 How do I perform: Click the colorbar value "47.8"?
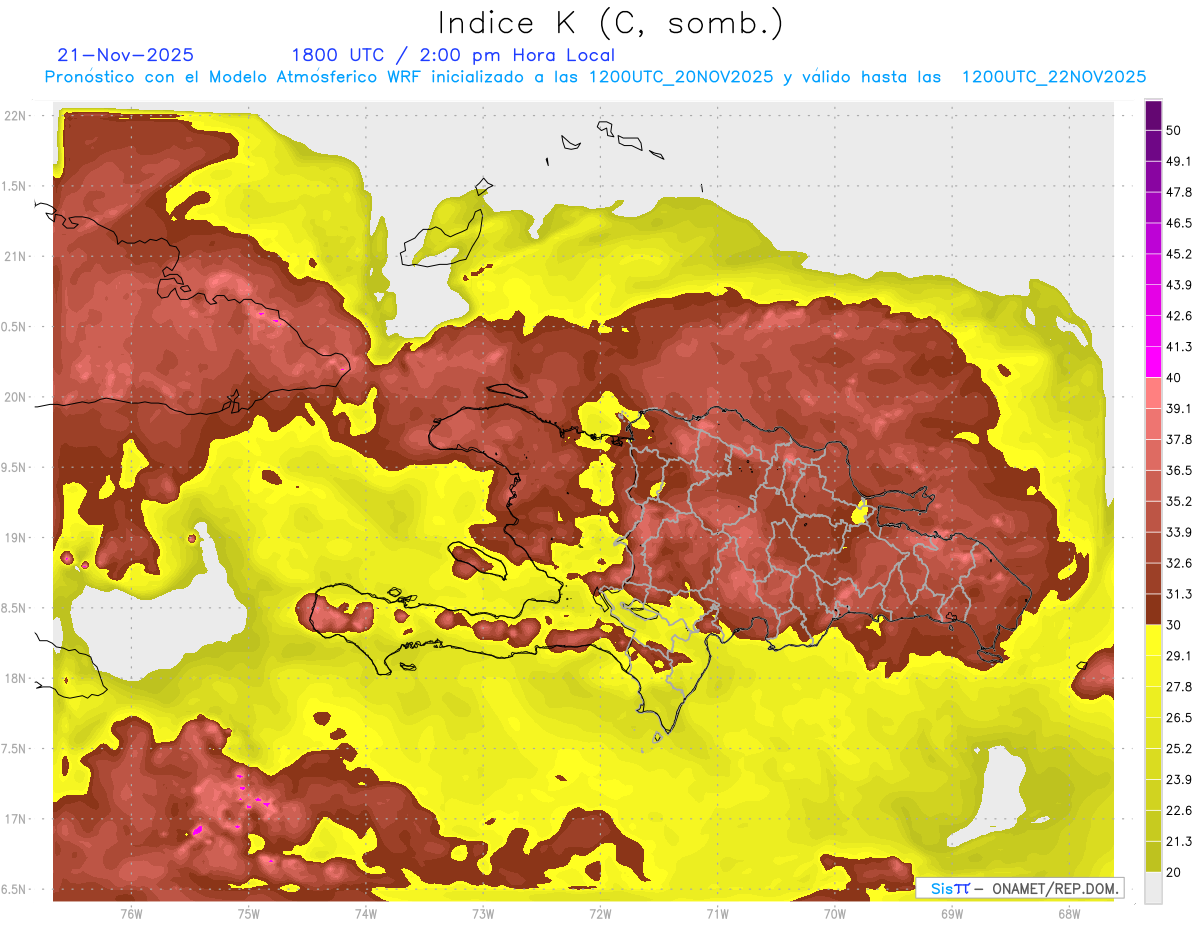pos(1179,192)
